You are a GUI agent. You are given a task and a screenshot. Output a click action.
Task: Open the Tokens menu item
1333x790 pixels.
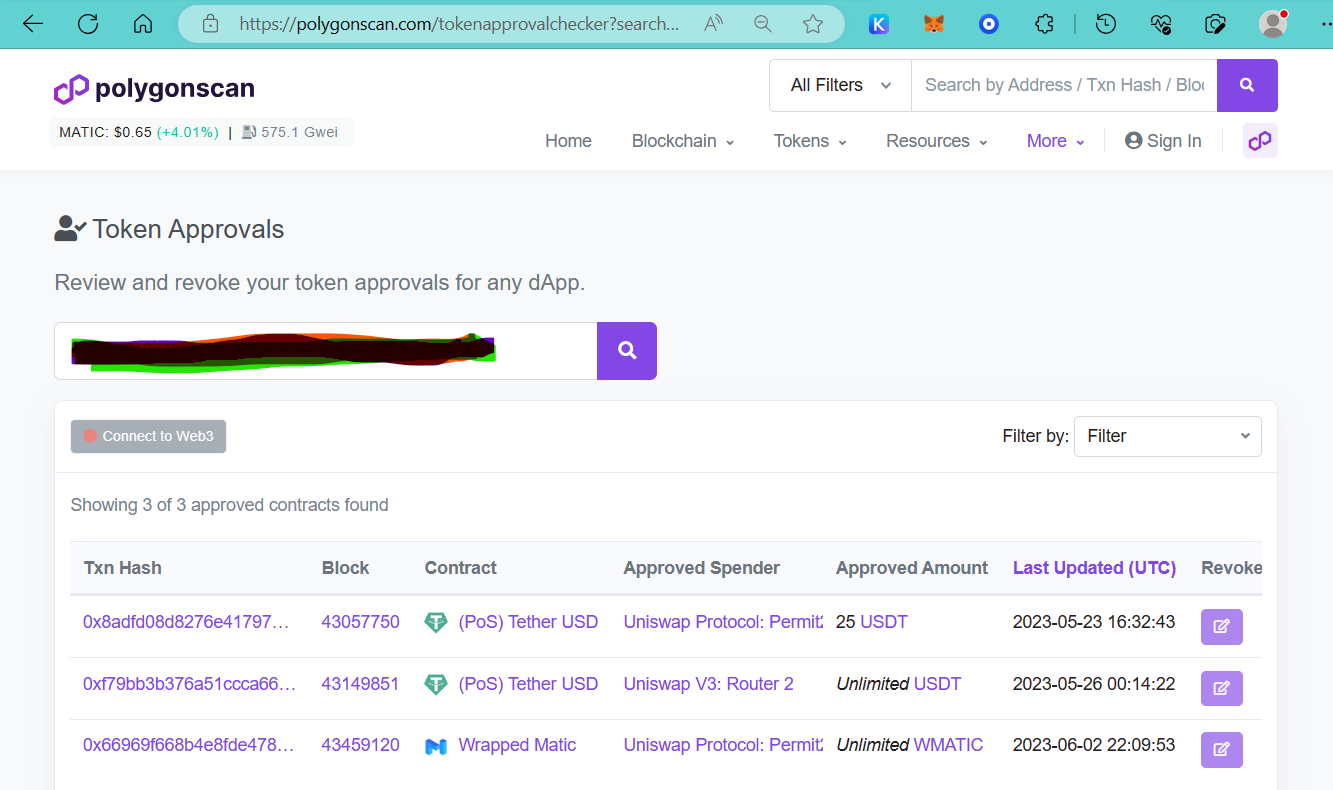pos(809,141)
